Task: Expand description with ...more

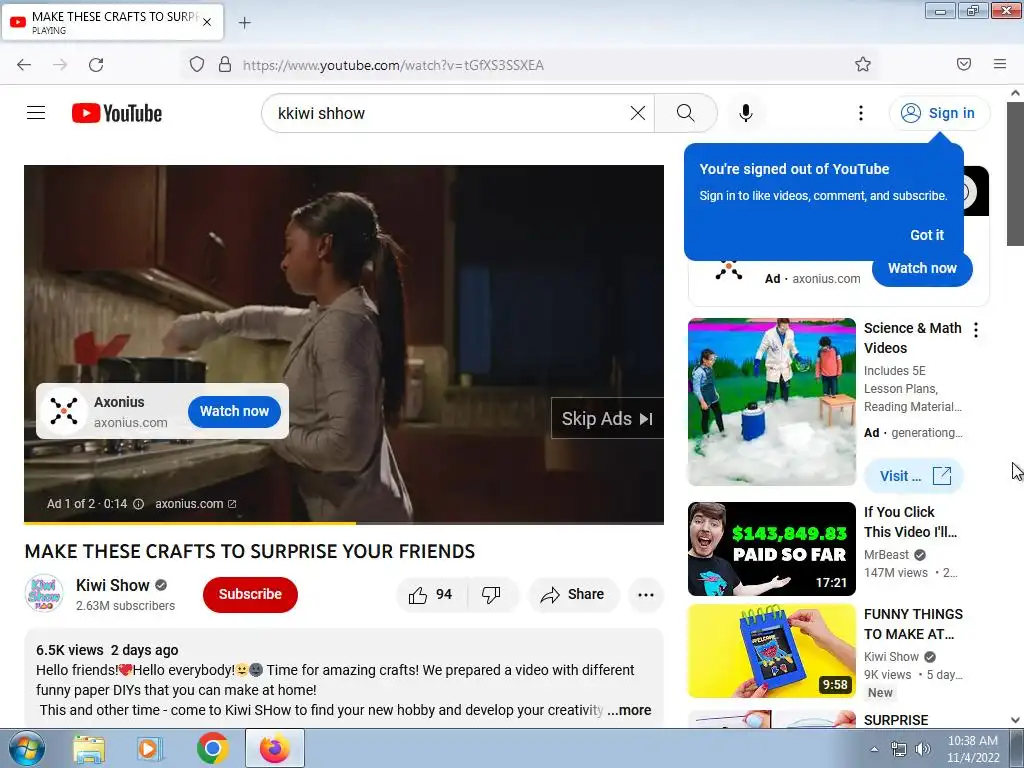Action: 629,710
